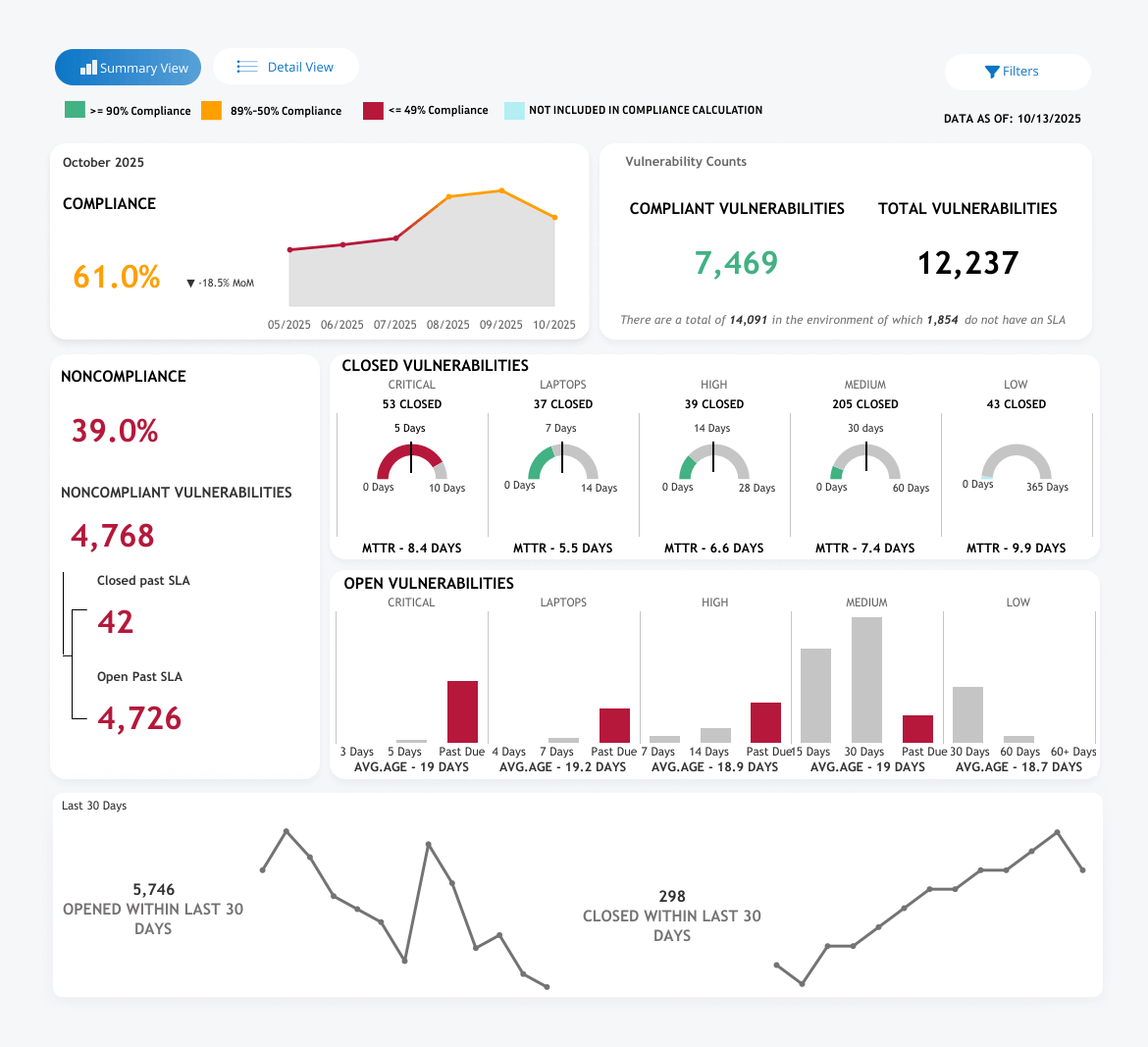Click the 10/2025 point on the compliance trend

point(555,217)
